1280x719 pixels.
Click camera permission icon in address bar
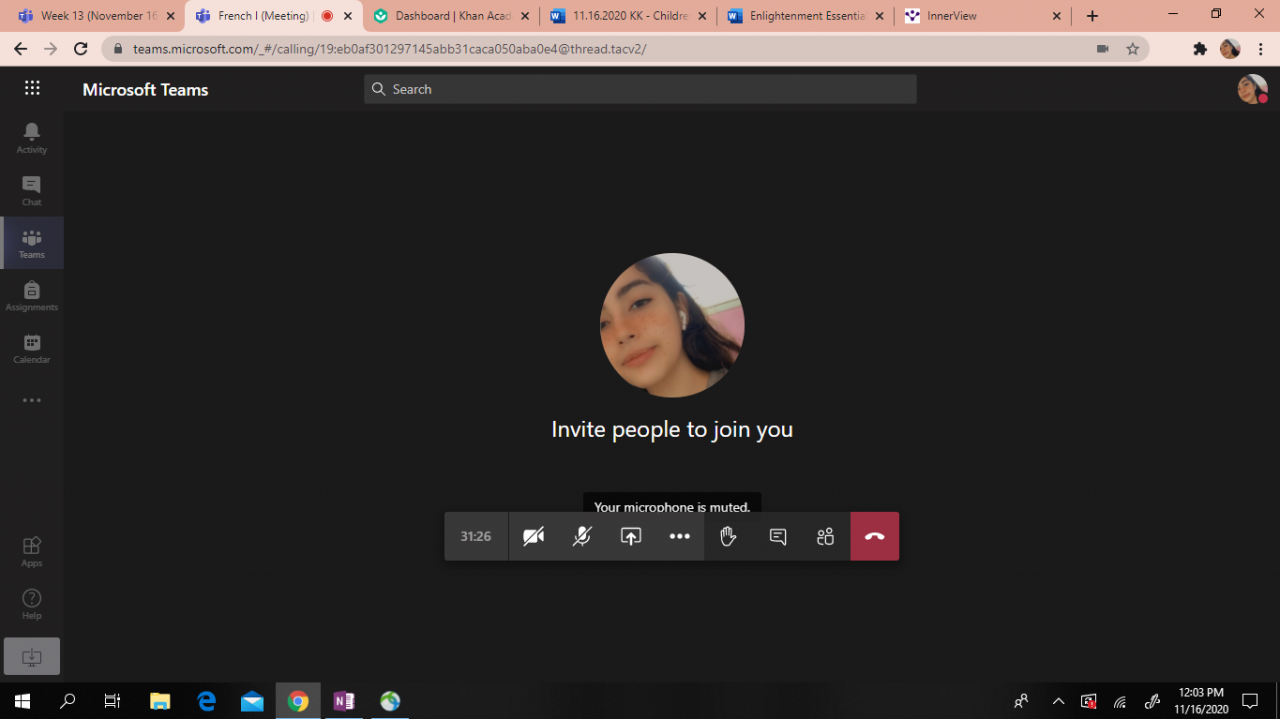click(1103, 48)
